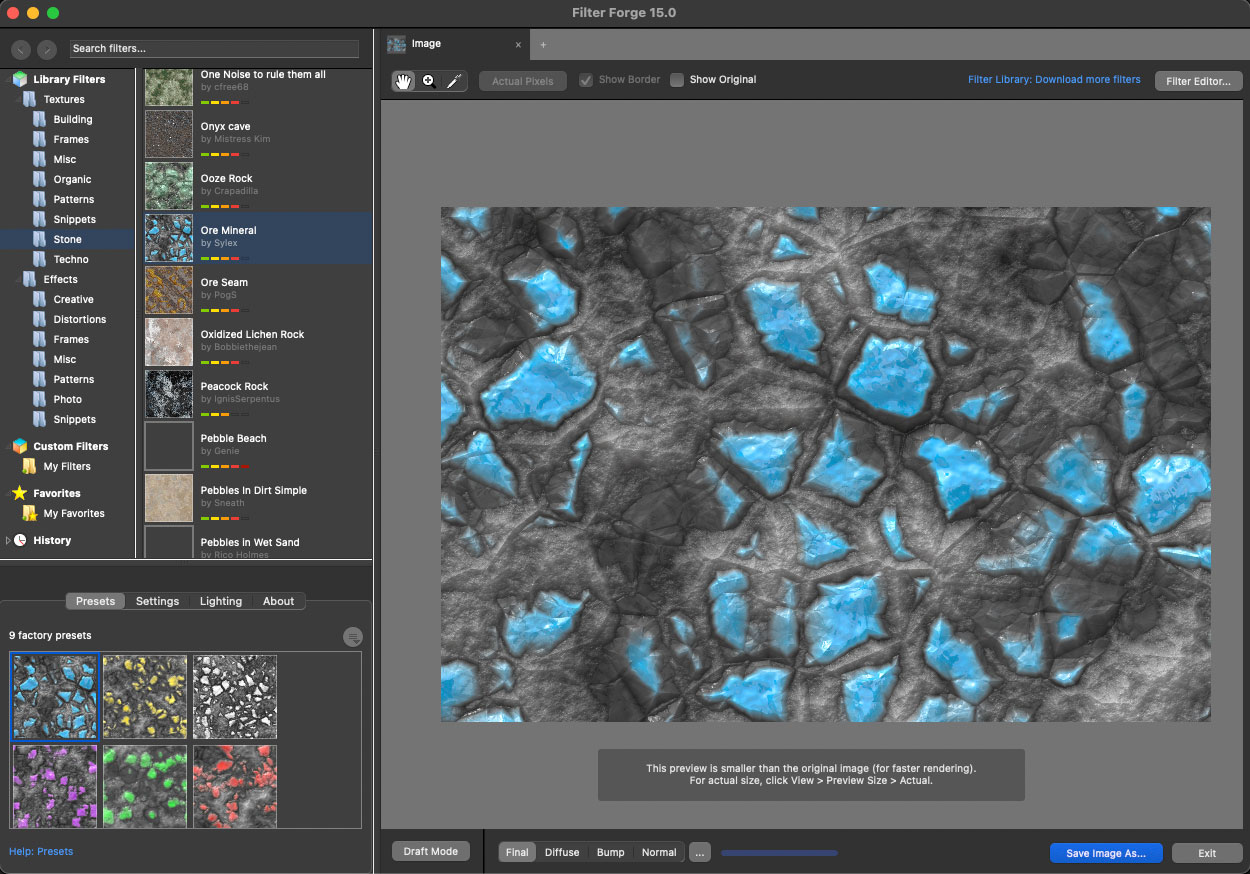The width and height of the screenshot is (1250, 874).
Task: Open the My Filters folder
Action: click(x=67, y=466)
